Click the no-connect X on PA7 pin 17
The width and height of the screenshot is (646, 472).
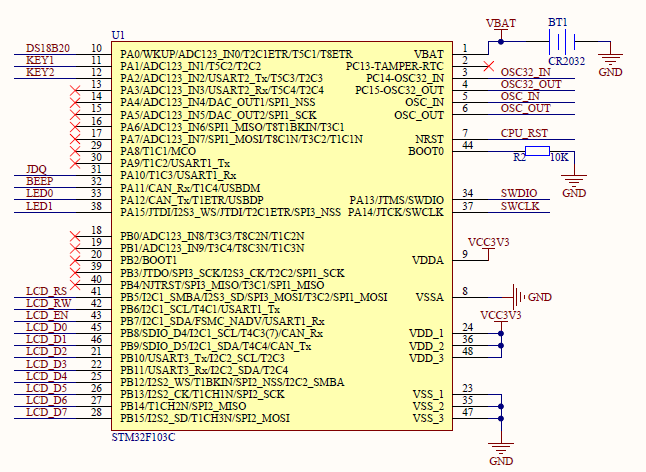75,139
